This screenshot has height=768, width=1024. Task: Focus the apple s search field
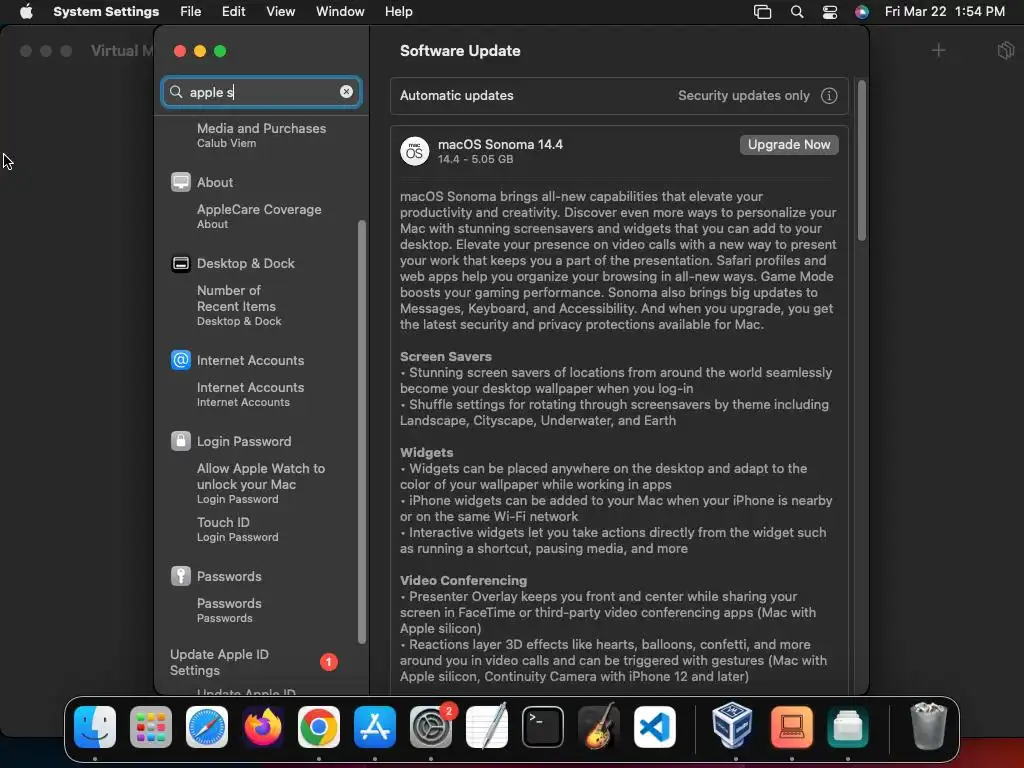click(x=261, y=92)
